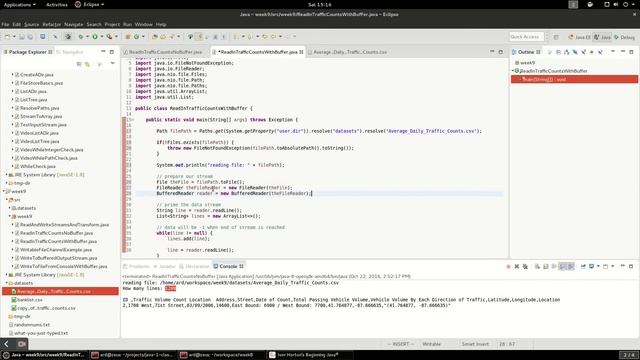The image size is (640, 360).
Task: Click the green Run button in the toolbar
Action: point(95,37)
